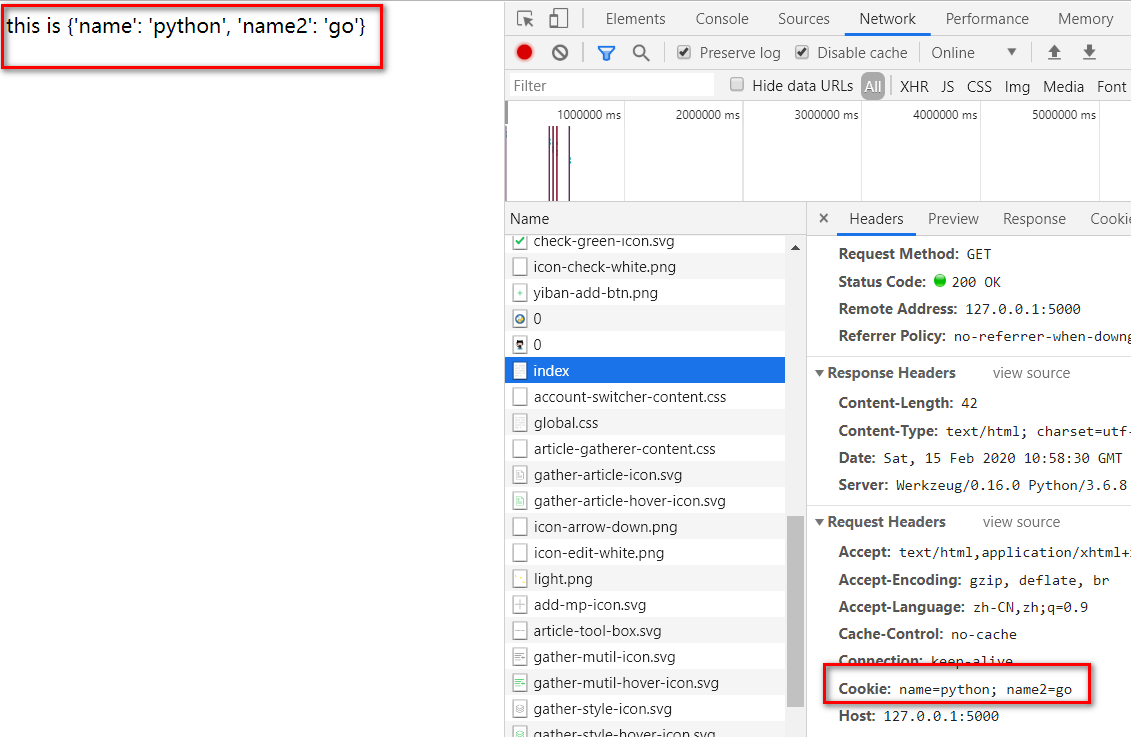
Task: Switch to the Console tab
Action: [721, 19]
